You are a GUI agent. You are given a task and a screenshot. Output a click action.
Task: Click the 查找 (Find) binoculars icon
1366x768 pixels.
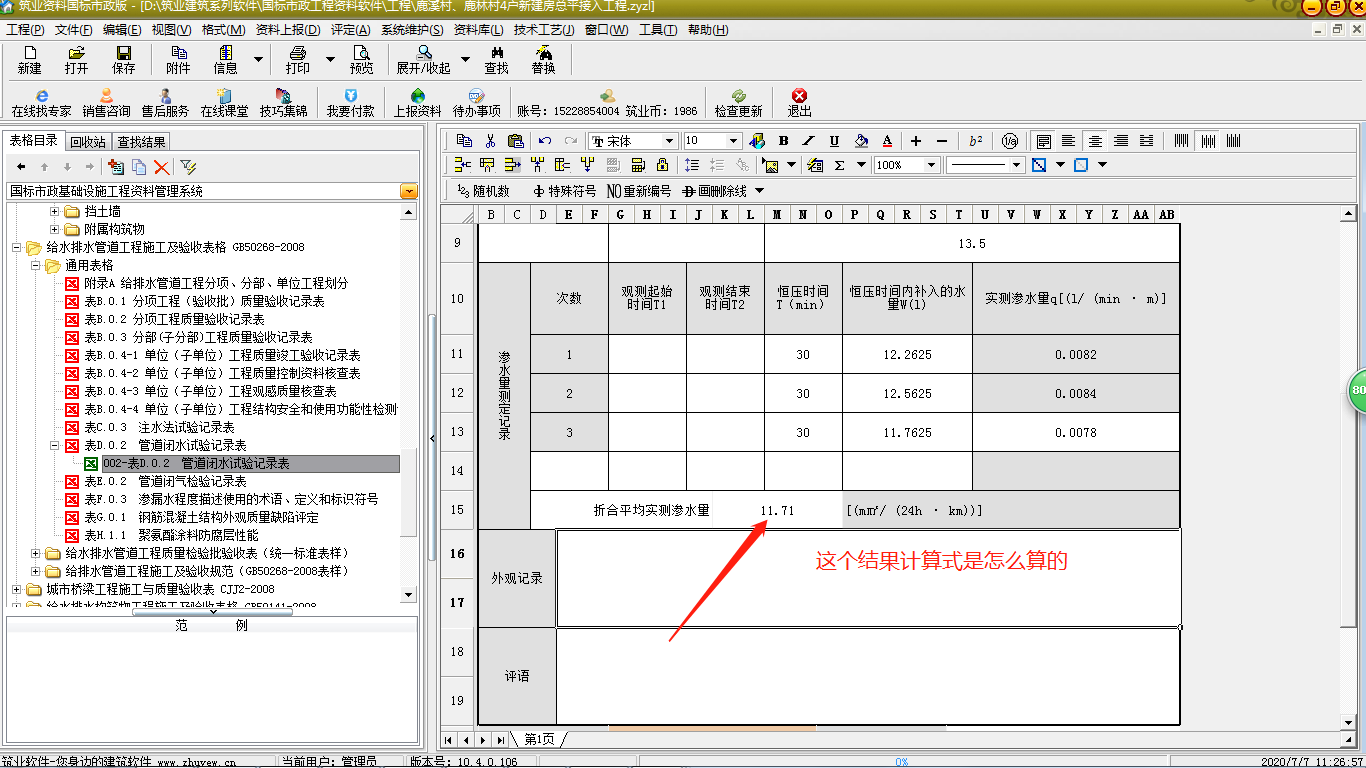(x=496, y=60)
